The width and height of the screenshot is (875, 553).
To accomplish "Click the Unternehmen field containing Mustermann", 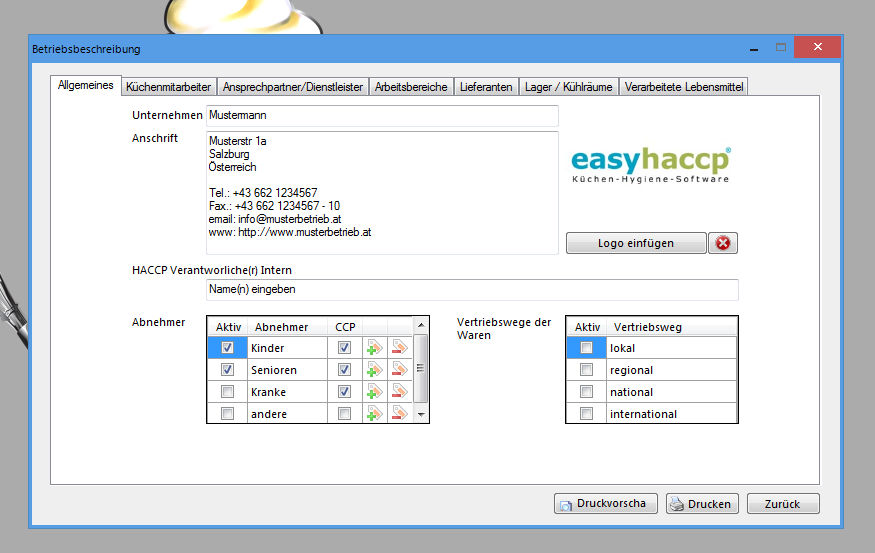I will tap(382, 116).
